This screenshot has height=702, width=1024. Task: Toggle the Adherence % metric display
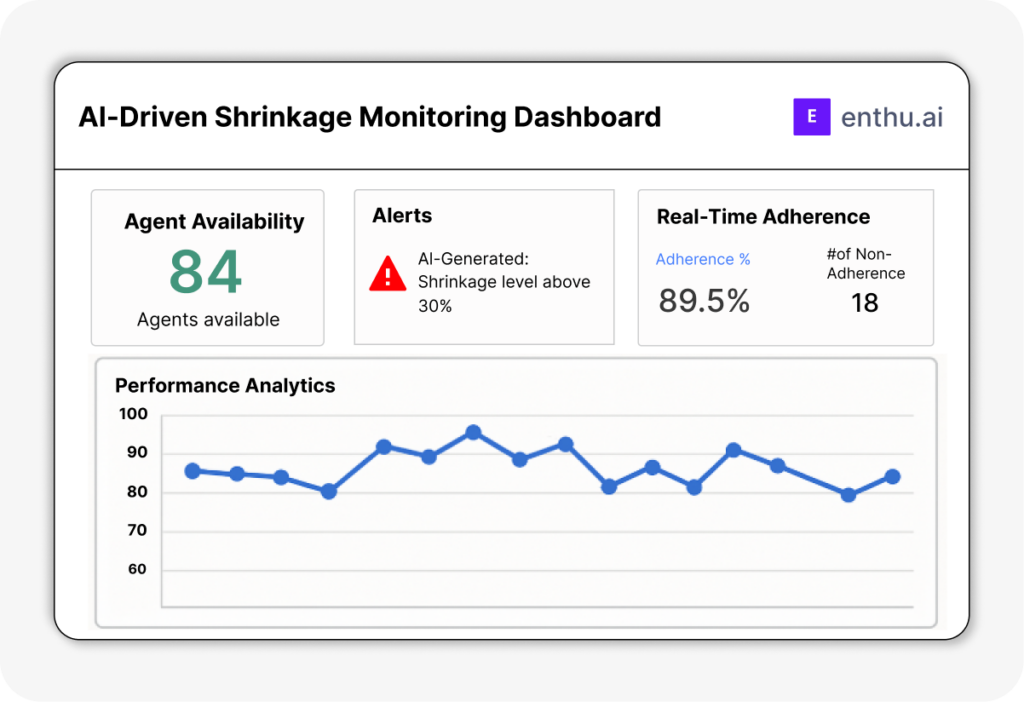pyautogui.click(x=703, y=259)
